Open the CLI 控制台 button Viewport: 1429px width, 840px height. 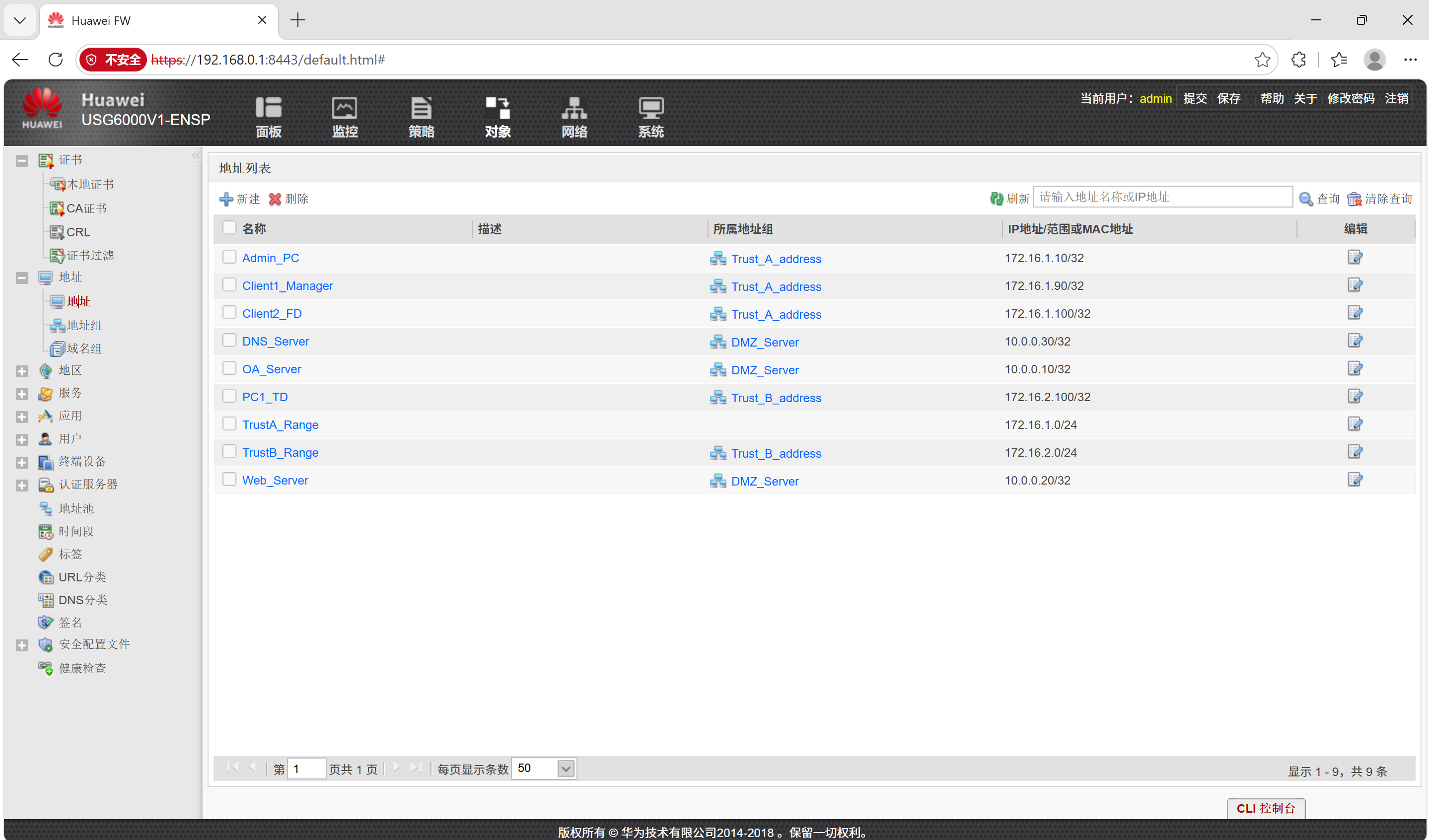coord(1266,808)
